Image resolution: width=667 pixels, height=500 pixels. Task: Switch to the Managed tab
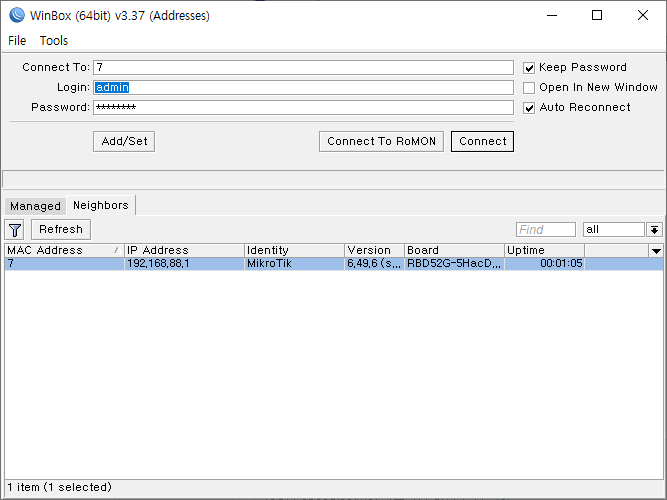coord(35,206)
